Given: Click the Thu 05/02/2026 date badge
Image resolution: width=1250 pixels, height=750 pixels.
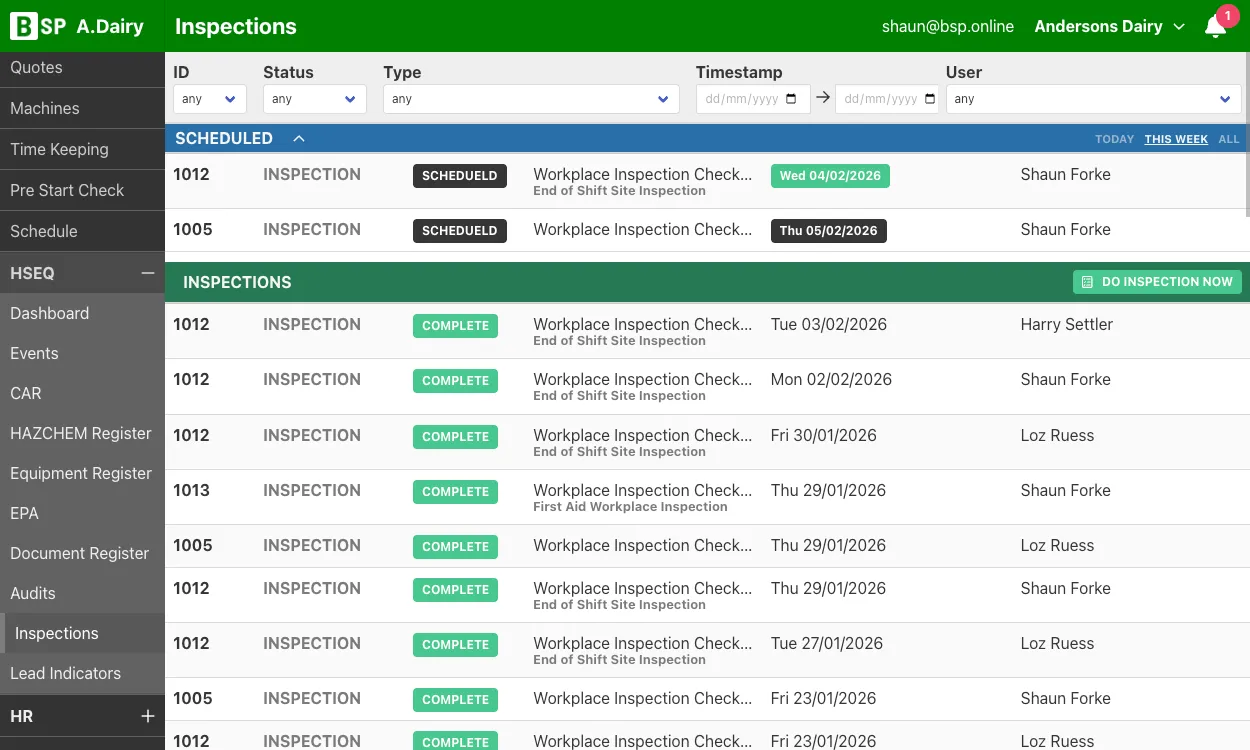Looking at the screenshot, I should point(828,231).
